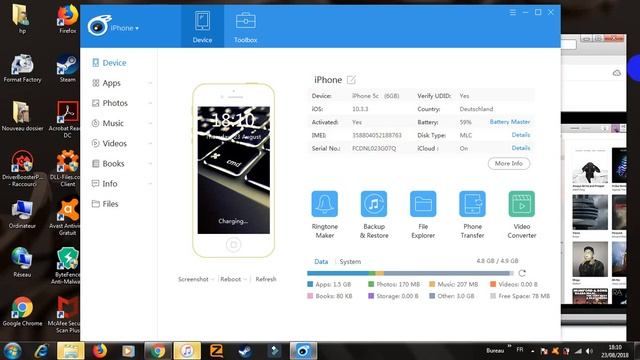The width and height of the screenshot is (640, 360).
Task: Open Google Chrome desktop shortcut
Action: (22, 311)
